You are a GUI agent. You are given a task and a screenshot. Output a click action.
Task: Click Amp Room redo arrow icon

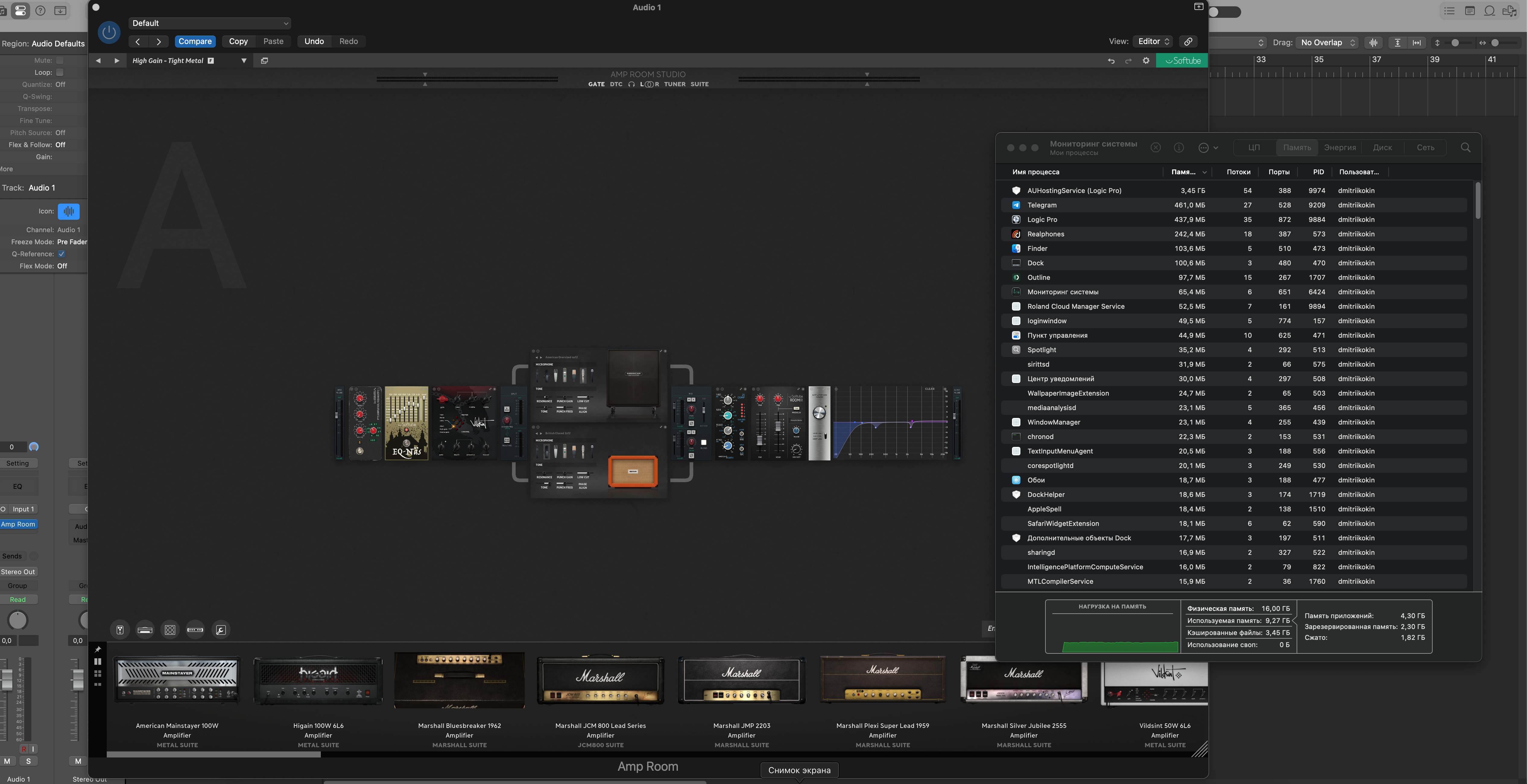[1128, 60]
